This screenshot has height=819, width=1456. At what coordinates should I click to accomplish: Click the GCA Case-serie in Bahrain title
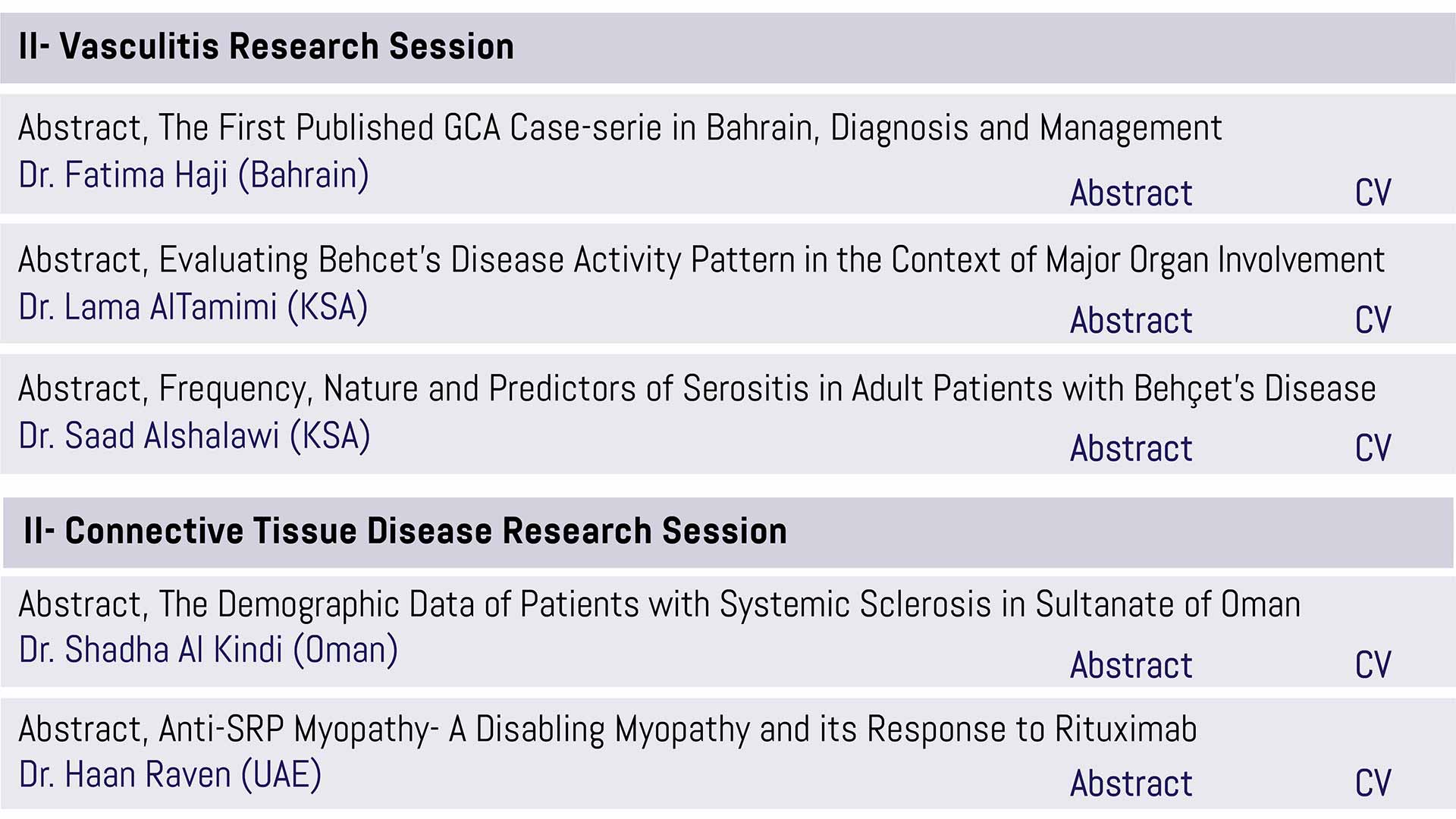[x=620, y=129]
